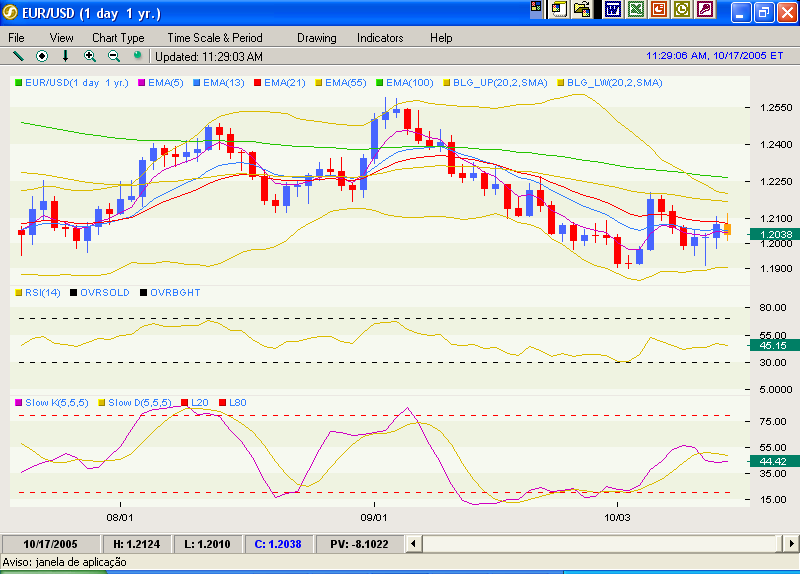The width and height of the screenshot is (800, 574).
Task: Open the Chart Type menu
Action: (118, 38)
